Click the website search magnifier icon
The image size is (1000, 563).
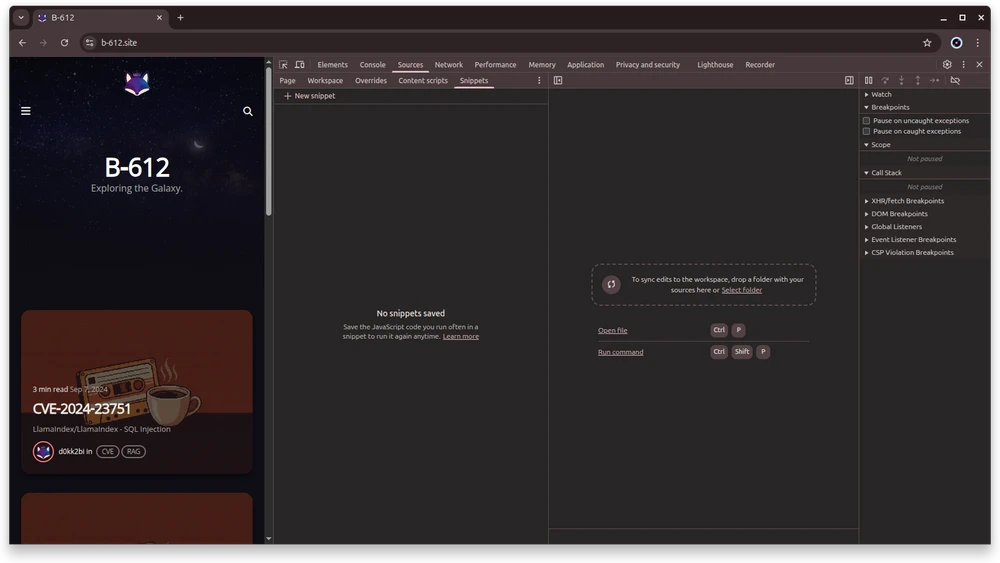click(248, 111)
